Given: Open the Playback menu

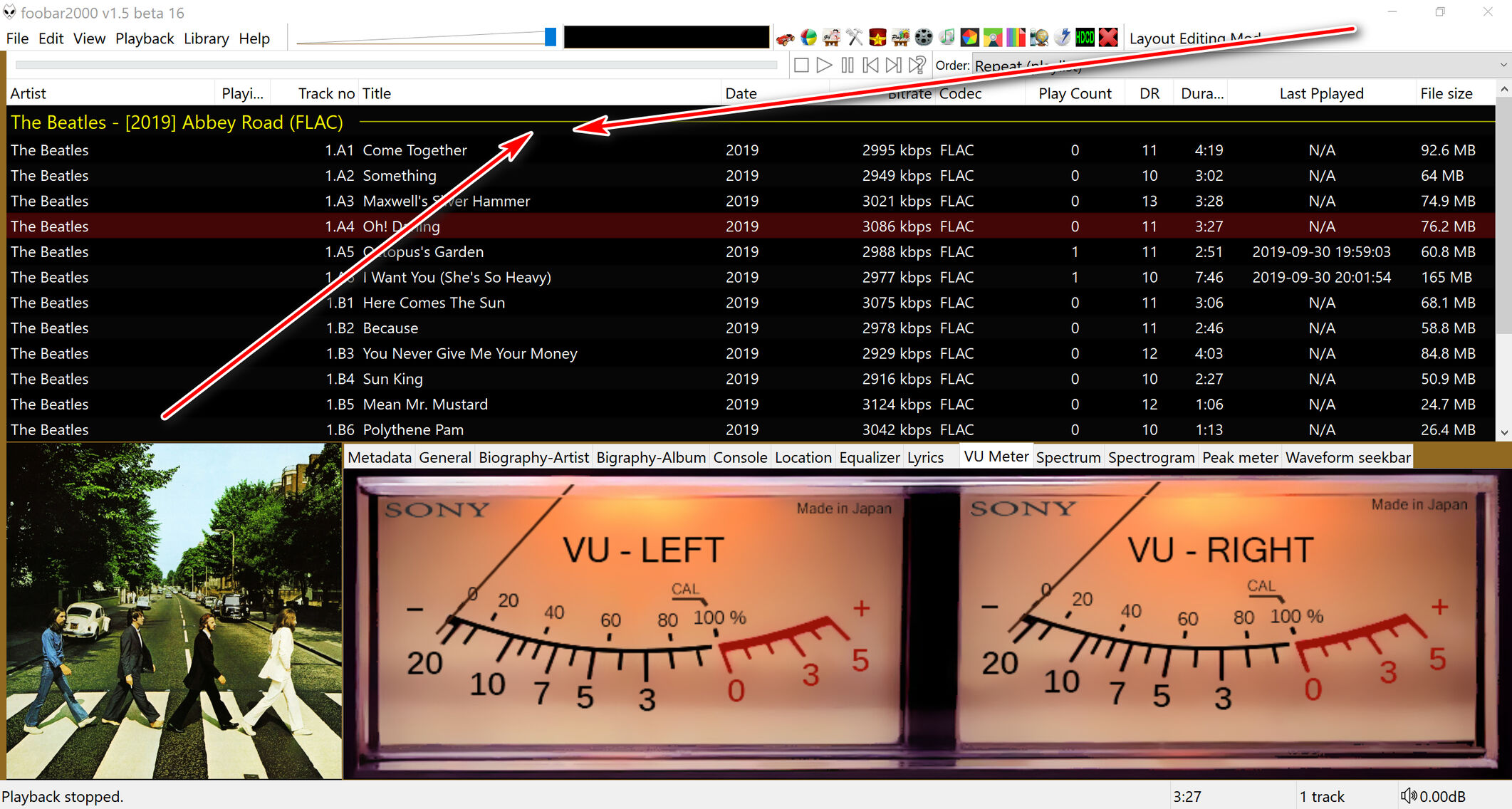Looking at the screenshot, I should click(x=145, y=38).
